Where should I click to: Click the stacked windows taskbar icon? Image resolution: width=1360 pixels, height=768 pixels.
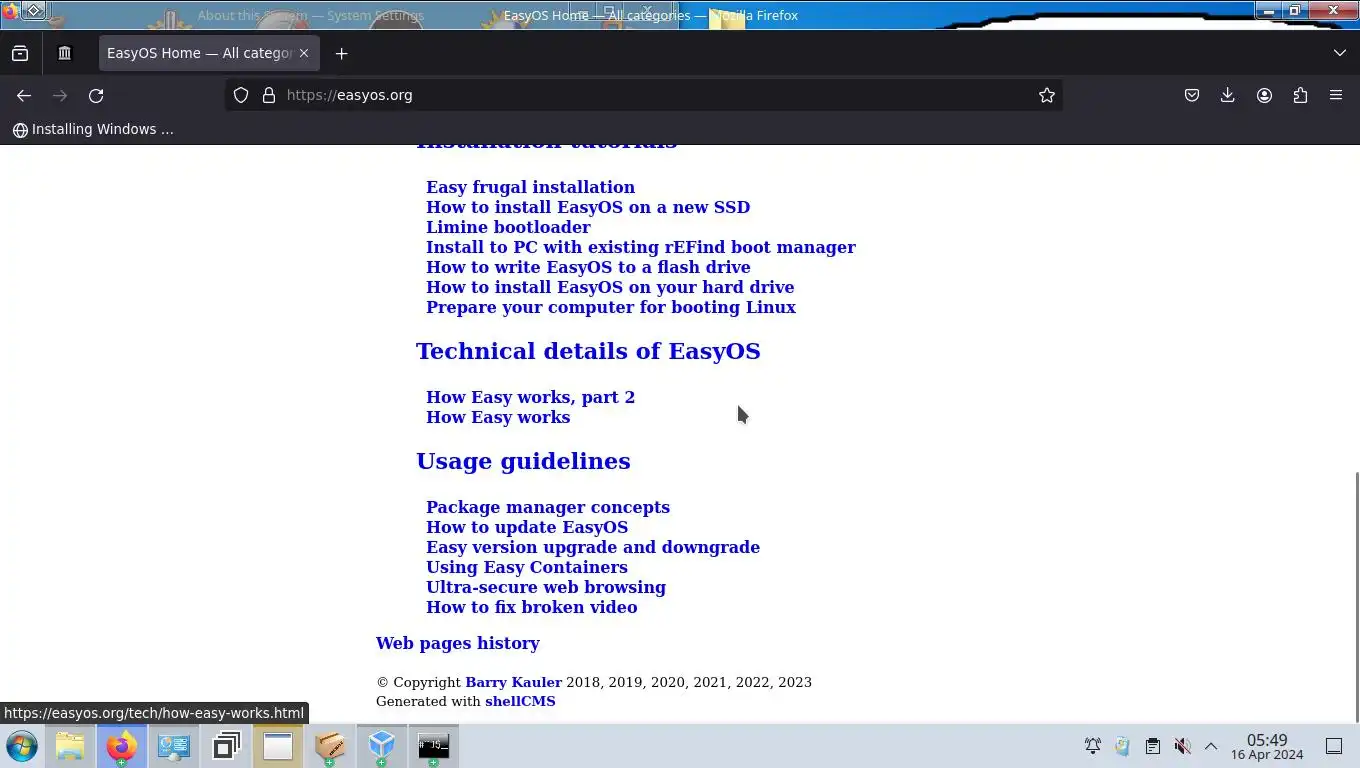(226, 746)
